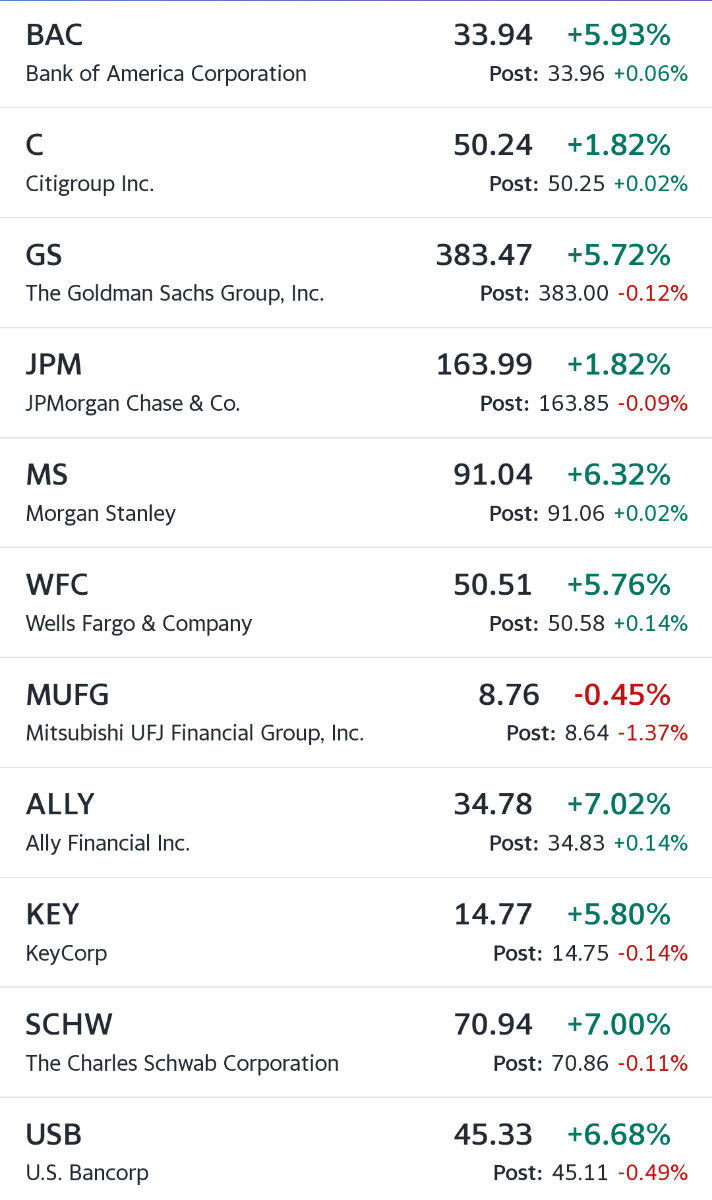Click U.S. Bancorp's post-market -0.49% value
The height and width of the screenshot is (1200, 712).
pyautogui.click(x=652, y=1172)
